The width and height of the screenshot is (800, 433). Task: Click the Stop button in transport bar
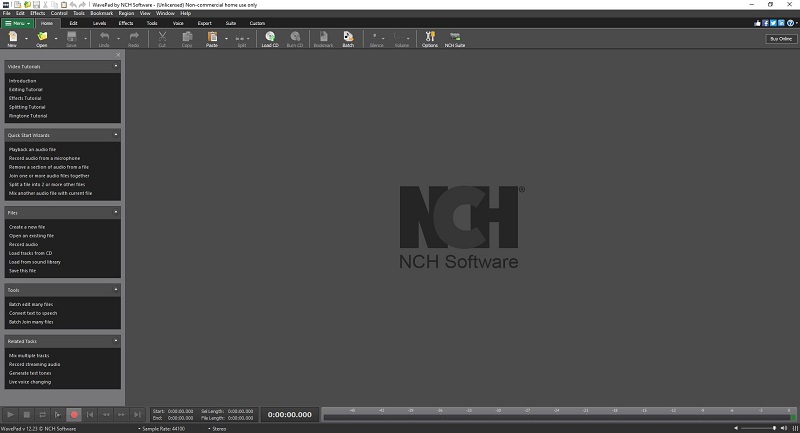27,415
